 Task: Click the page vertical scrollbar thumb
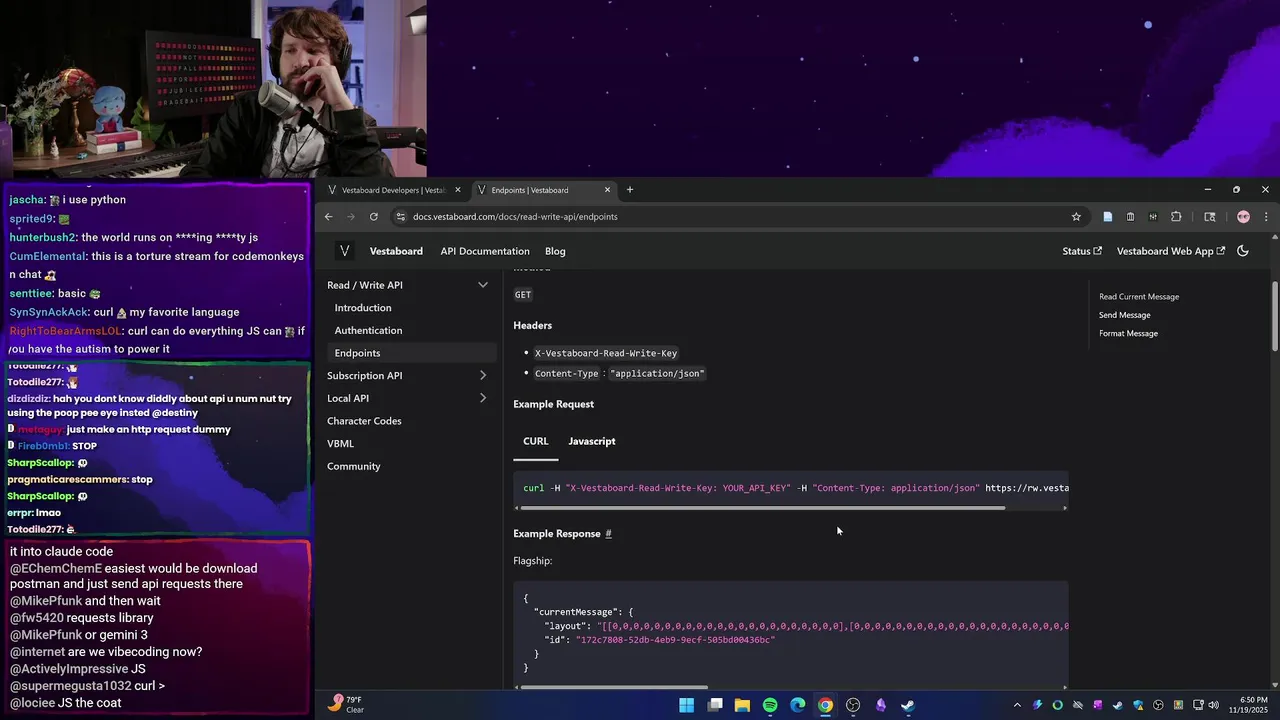(1274, 315)
